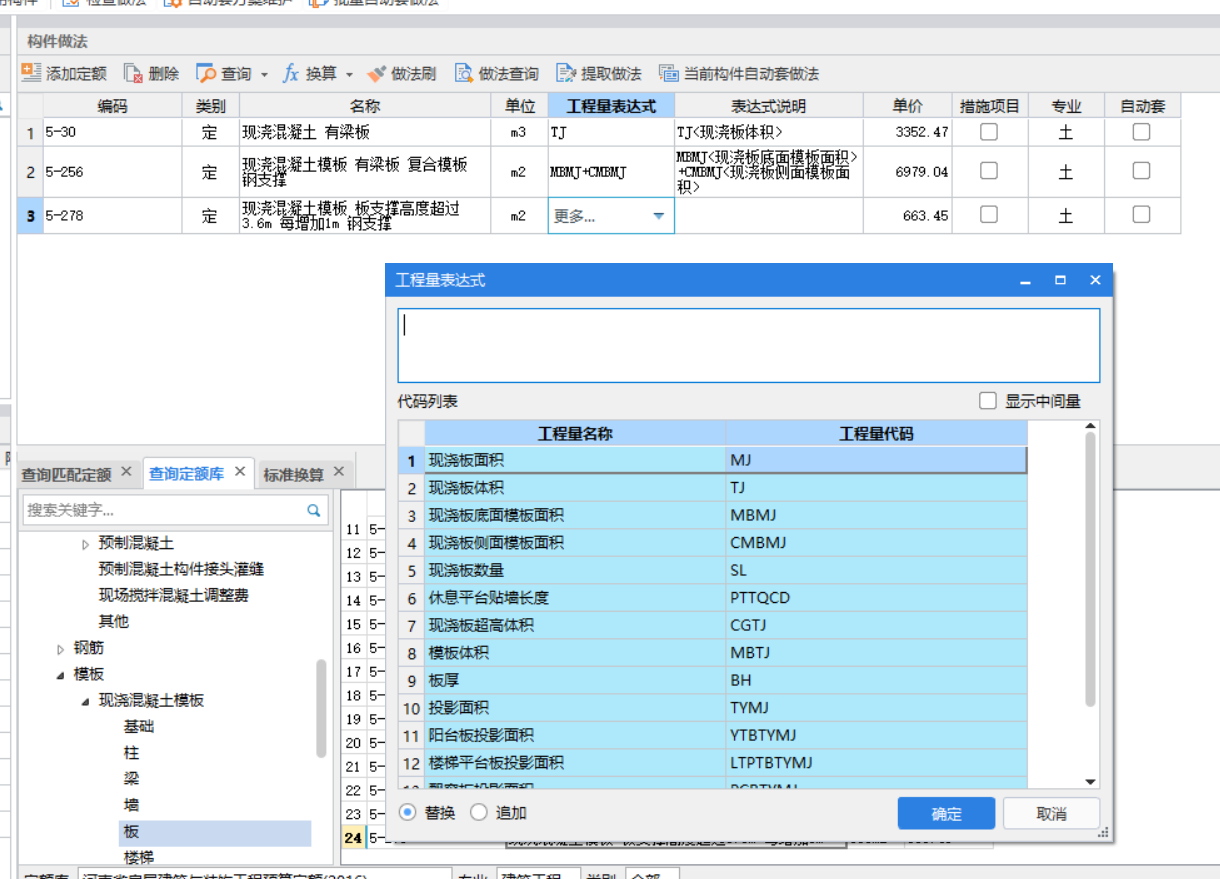
Task: Select the 楼梯 tree item
Action: 139,857
